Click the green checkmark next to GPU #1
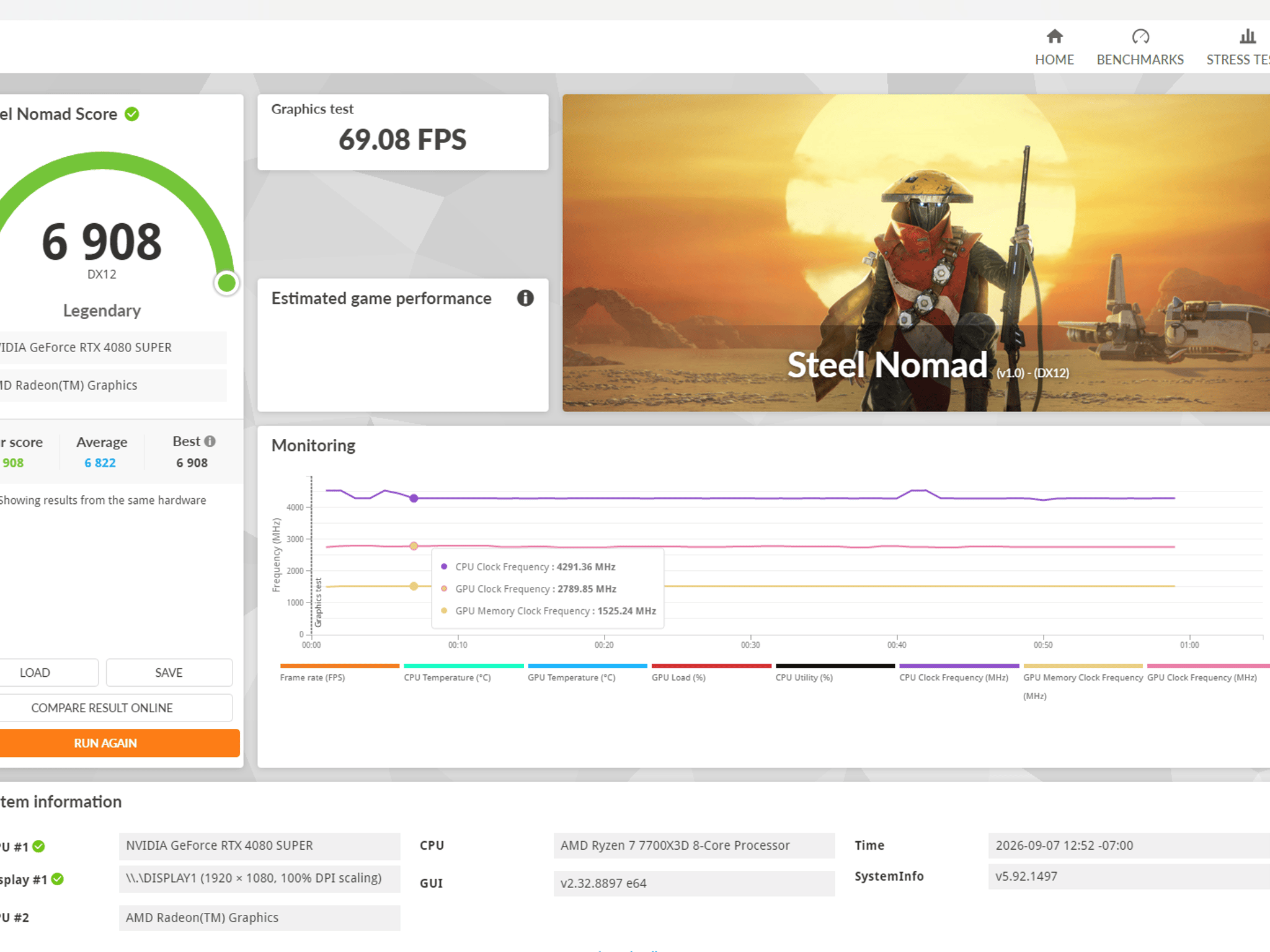Screen dimensions: 1270x952 (x=38, y=846)
